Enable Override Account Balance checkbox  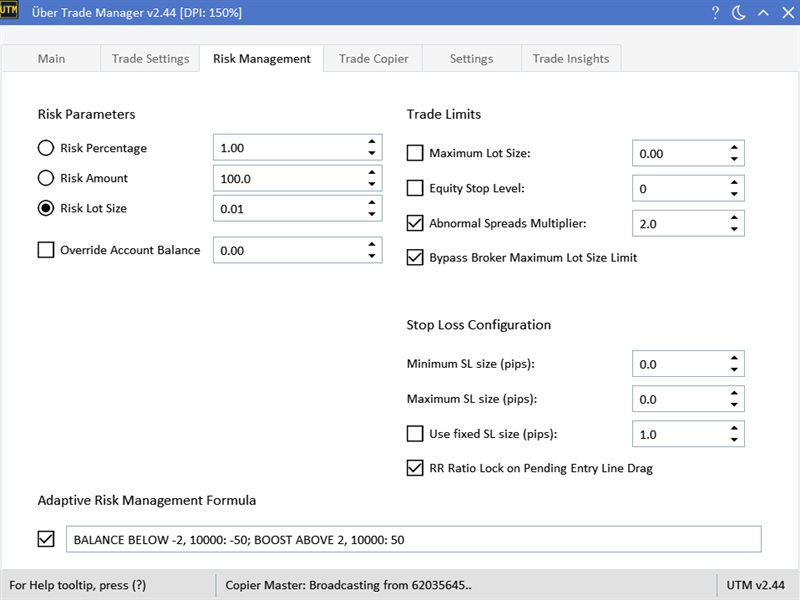point(46,250)
